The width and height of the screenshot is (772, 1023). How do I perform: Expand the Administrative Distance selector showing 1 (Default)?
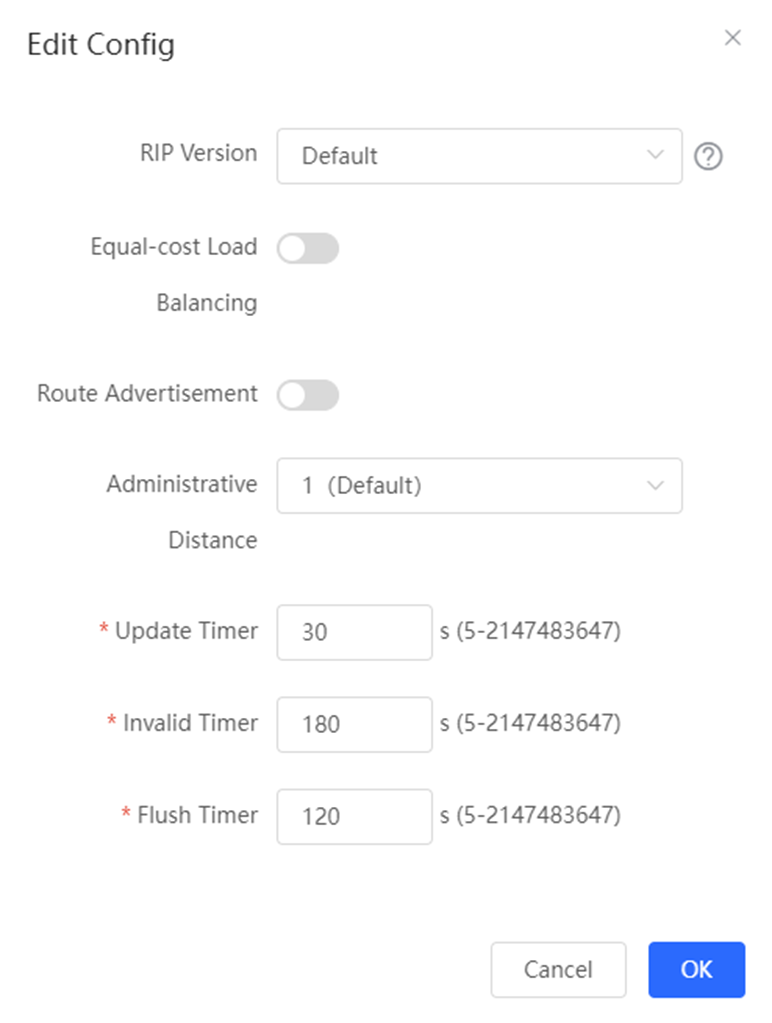(480, 485)
